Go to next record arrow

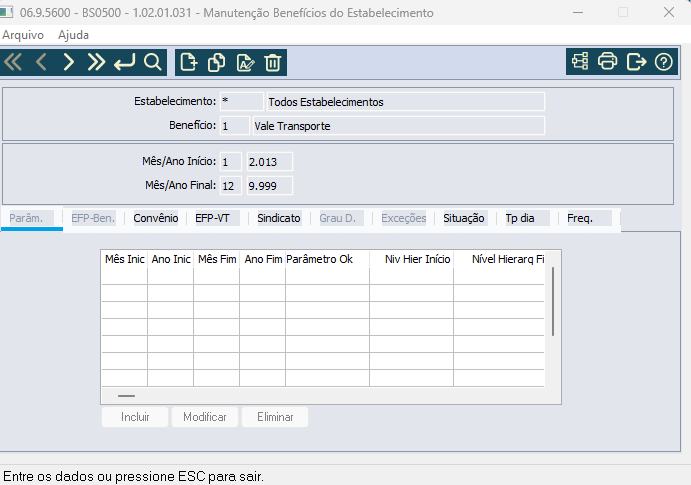pos(68,62)
